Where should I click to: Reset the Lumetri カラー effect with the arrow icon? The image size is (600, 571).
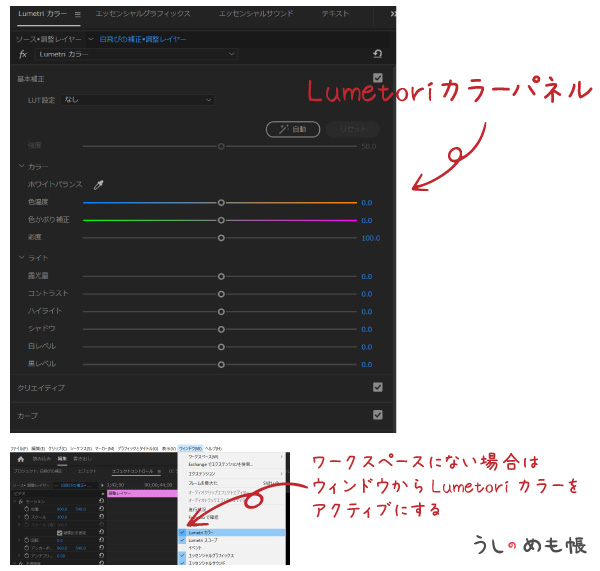(378, 54)
